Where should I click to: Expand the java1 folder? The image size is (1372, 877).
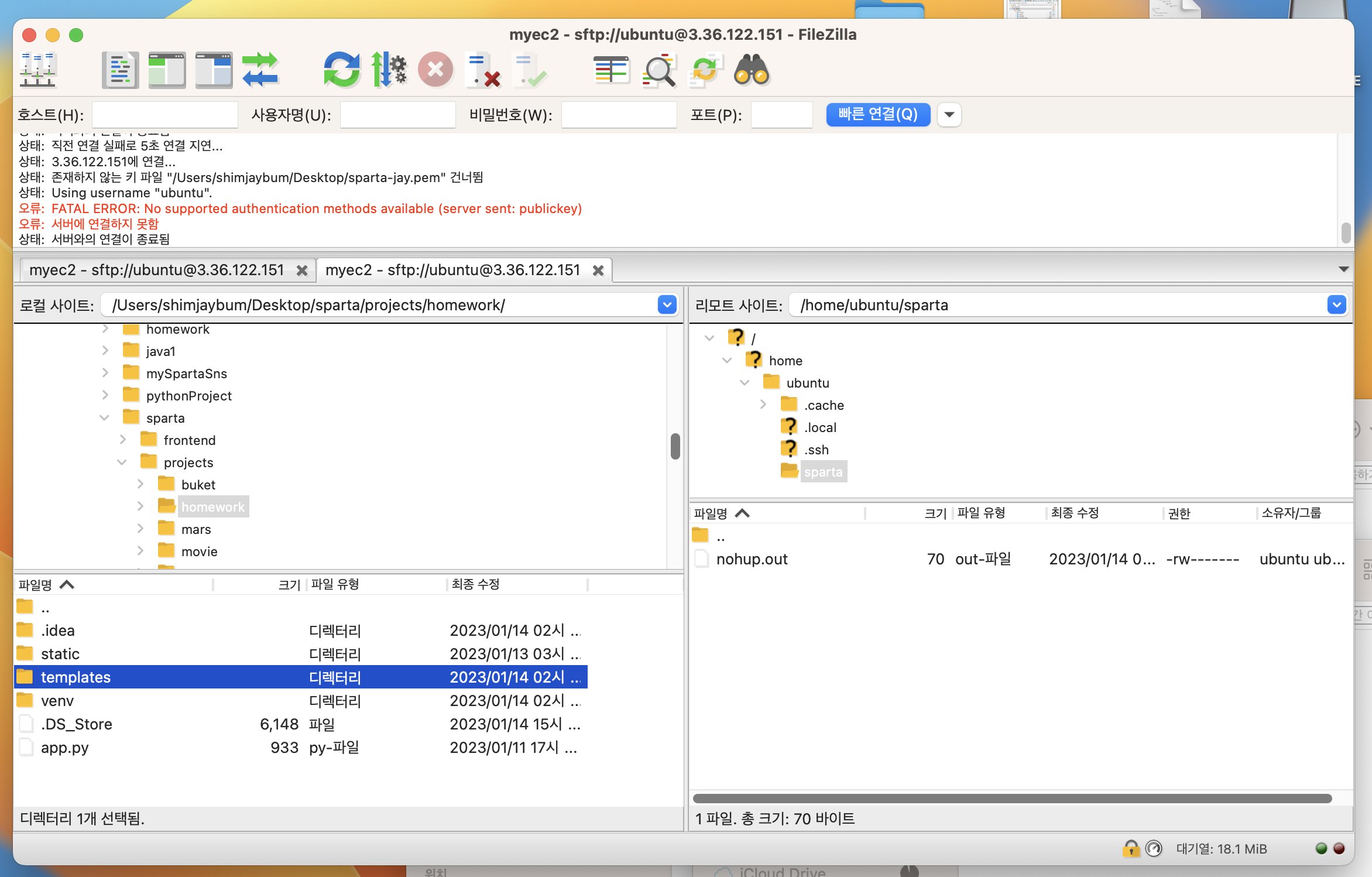(x=105, y=351)
